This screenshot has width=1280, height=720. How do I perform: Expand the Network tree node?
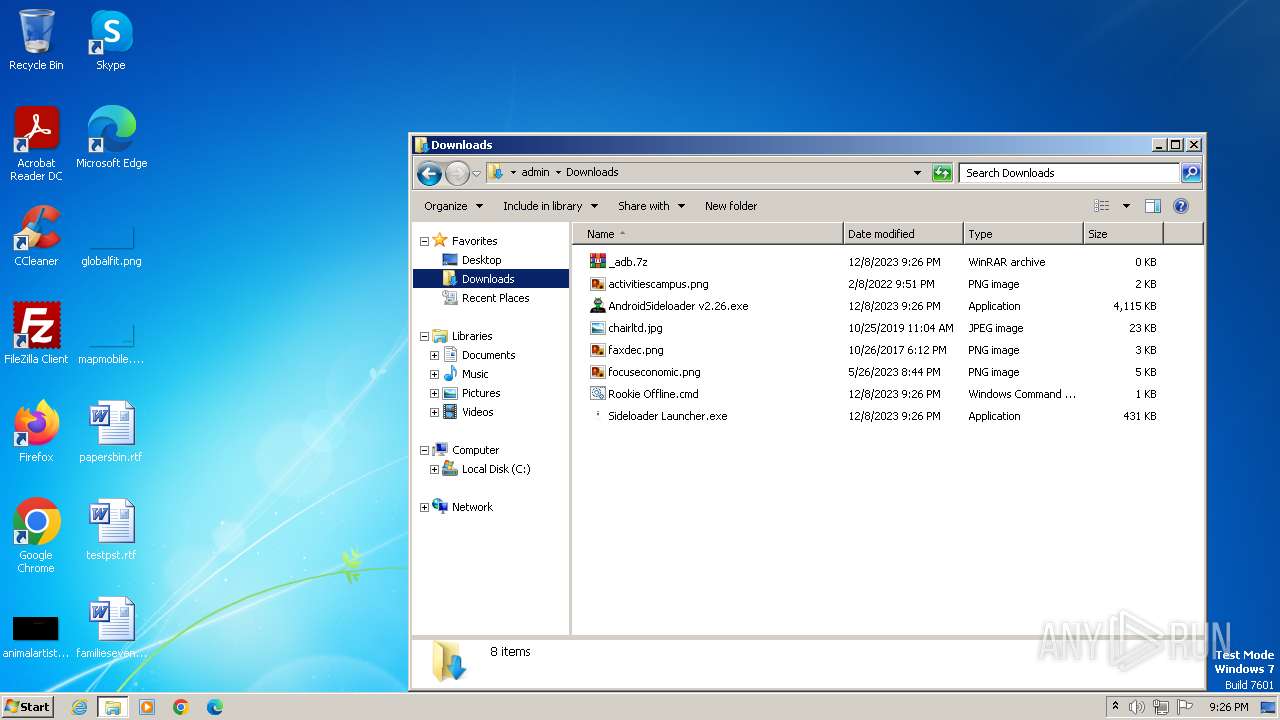(424, 507)
